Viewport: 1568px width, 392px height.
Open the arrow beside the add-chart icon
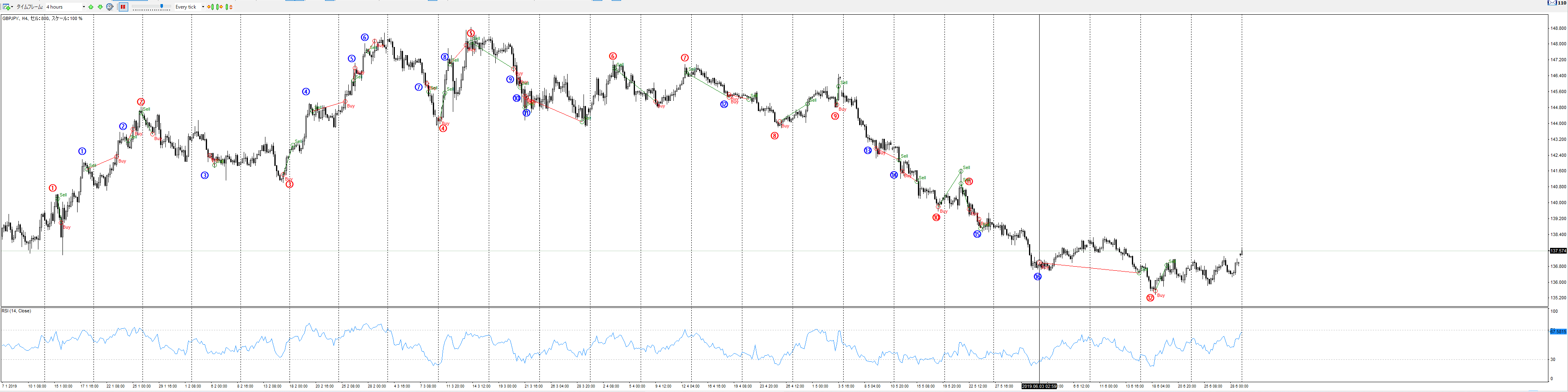pyautogui.click(x=12, y=7)
